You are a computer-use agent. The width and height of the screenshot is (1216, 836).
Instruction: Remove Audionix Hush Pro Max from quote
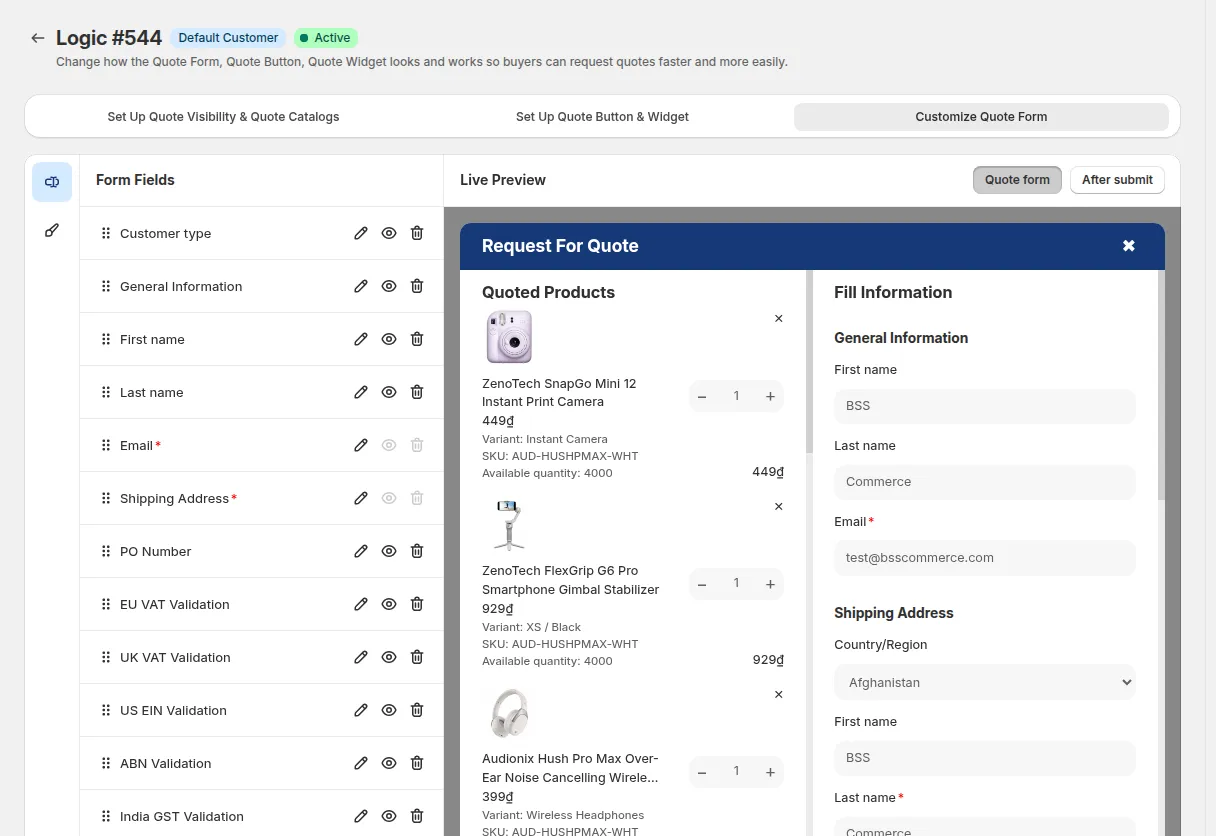pos(779,694)
